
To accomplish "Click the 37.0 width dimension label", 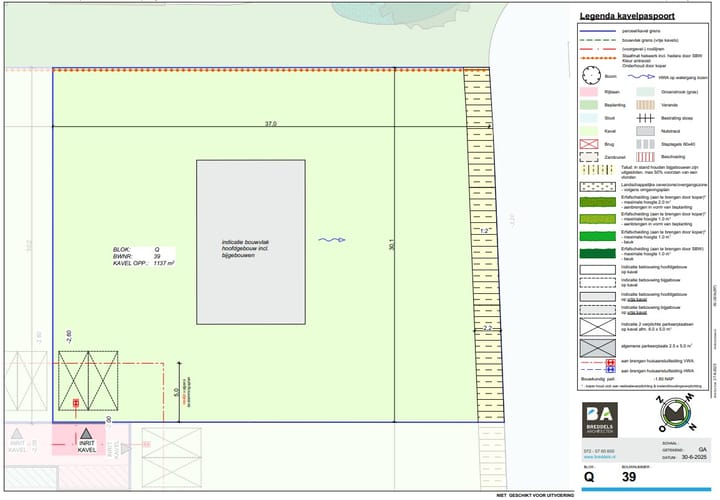I will coord(270,124).
